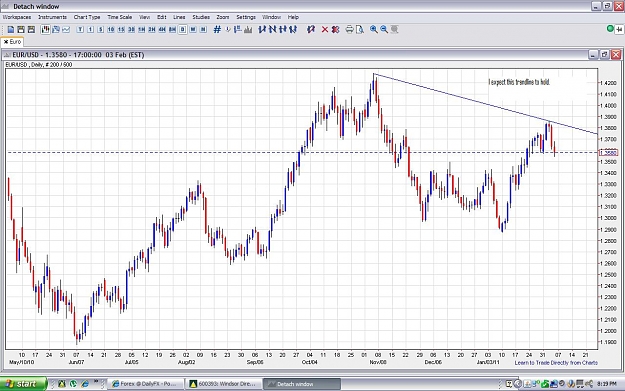Toggle the chart grid hash icon
The height and width of the screenshot is (391, 625).
coord(217,29)
